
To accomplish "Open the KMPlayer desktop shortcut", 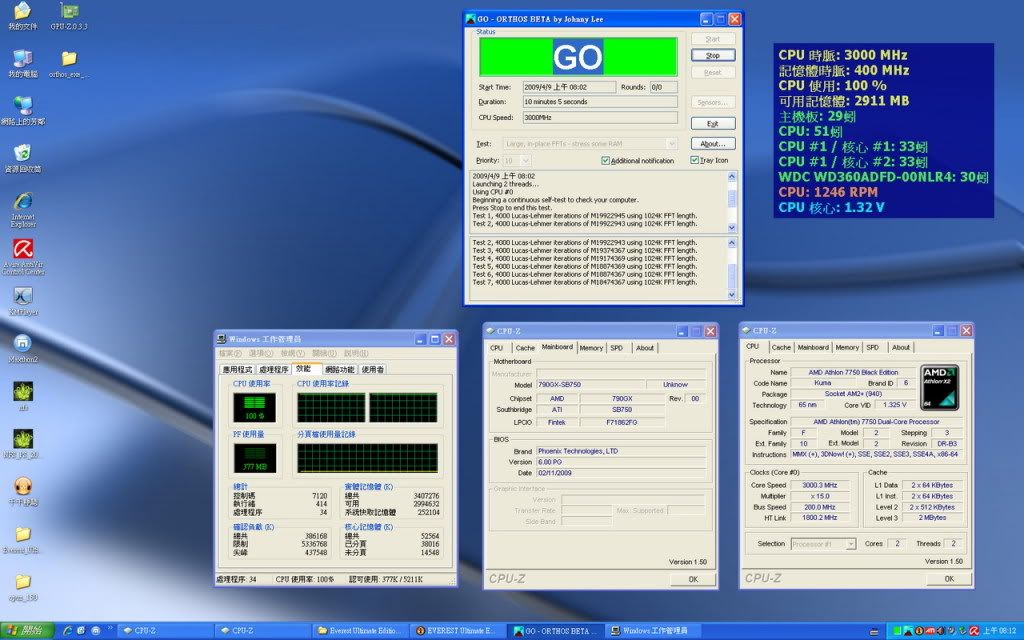I will tap(22, 297).
